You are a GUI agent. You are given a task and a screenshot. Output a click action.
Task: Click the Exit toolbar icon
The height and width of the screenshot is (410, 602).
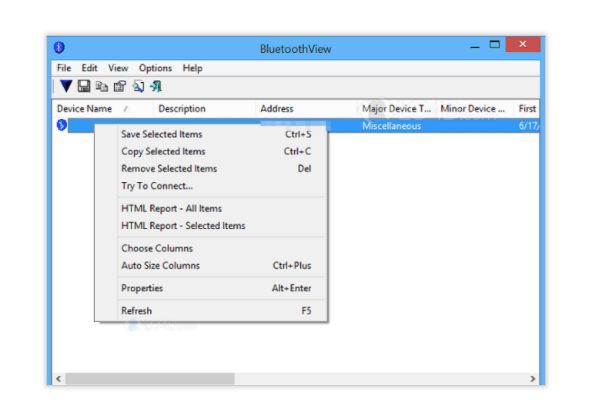click(x=156, y=86)
